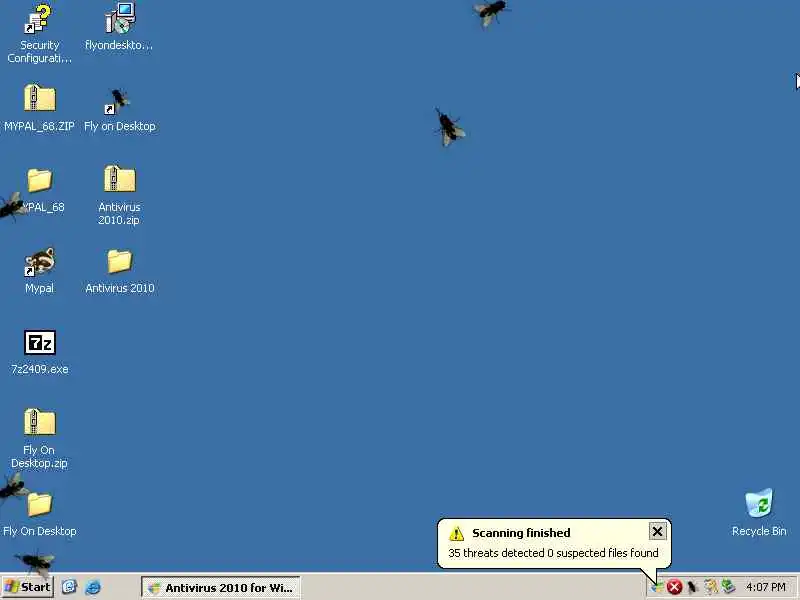
Task: Select the Antivirus 2010 folder icon
Action: coord(119,261)
